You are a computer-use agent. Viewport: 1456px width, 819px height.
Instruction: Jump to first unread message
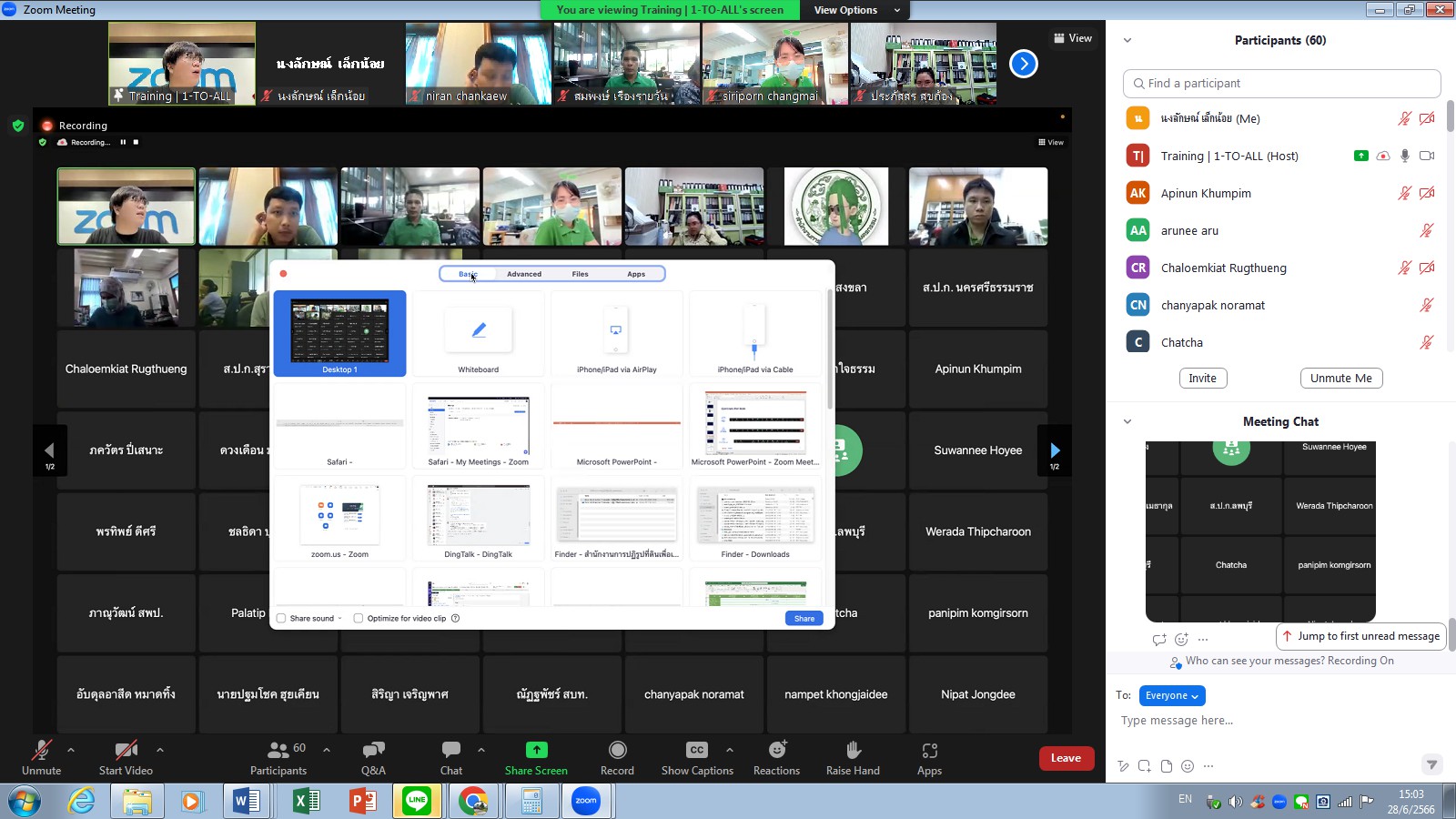[1361, 636]
